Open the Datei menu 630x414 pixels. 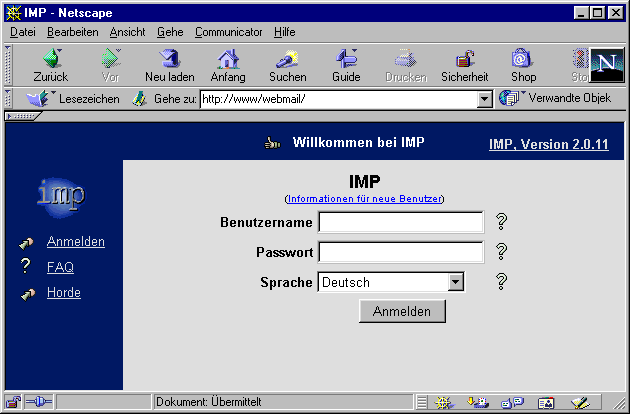coord(22,32)
